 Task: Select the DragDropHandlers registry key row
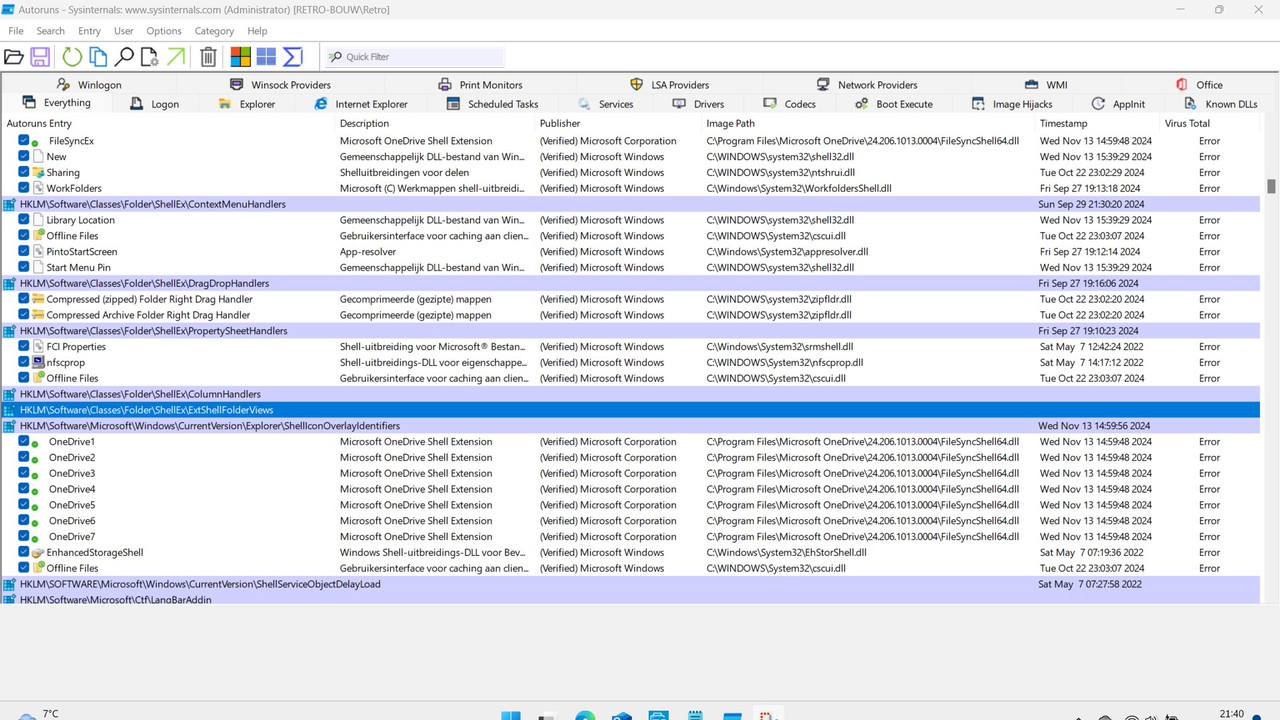(632, 283)
